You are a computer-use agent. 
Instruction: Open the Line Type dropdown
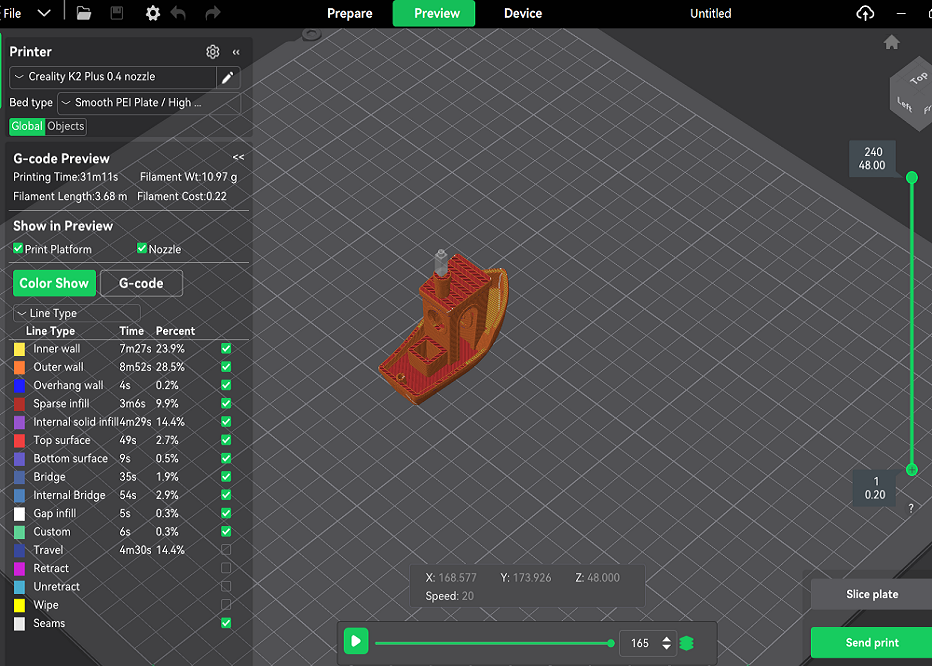pos(75,312)
